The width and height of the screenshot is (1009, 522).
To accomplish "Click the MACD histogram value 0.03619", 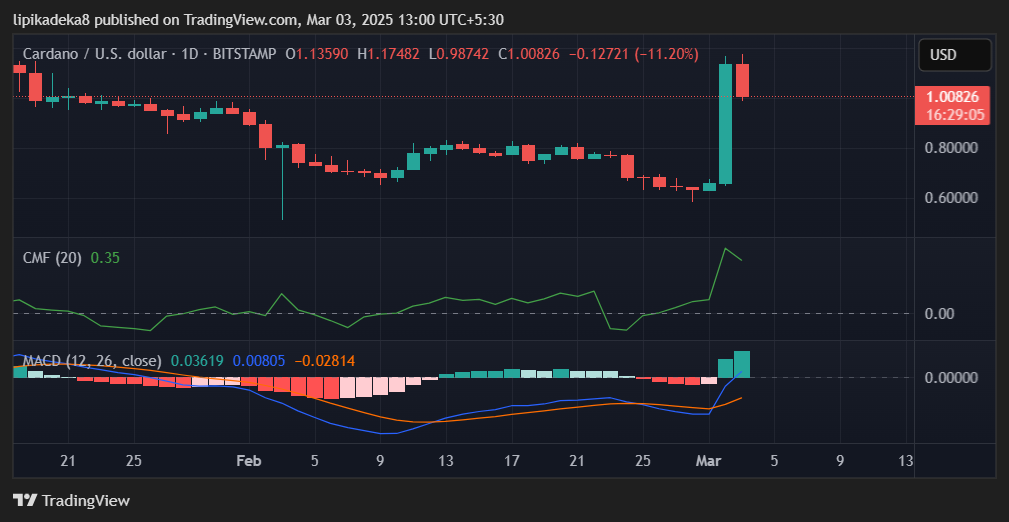I will [196, 361].
